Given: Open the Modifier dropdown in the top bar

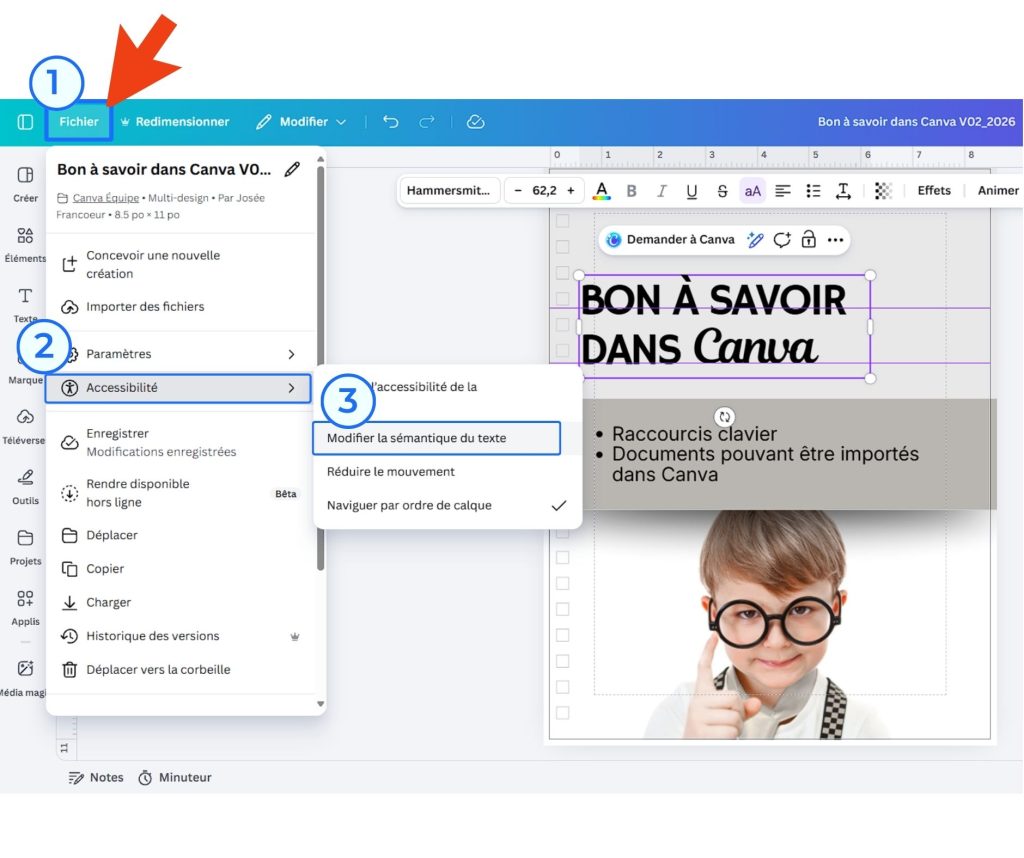Looking at the screenshot, I should pos(302,120).
